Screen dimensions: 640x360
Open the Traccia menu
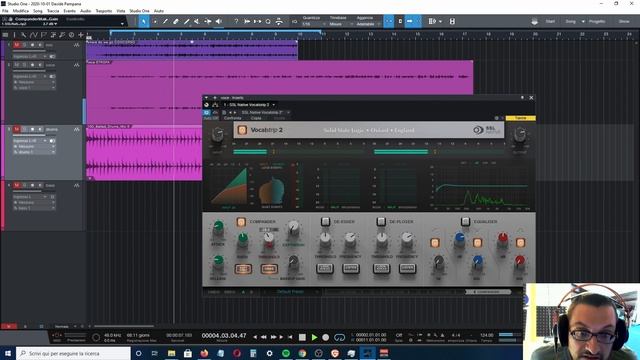pos(53,11)
